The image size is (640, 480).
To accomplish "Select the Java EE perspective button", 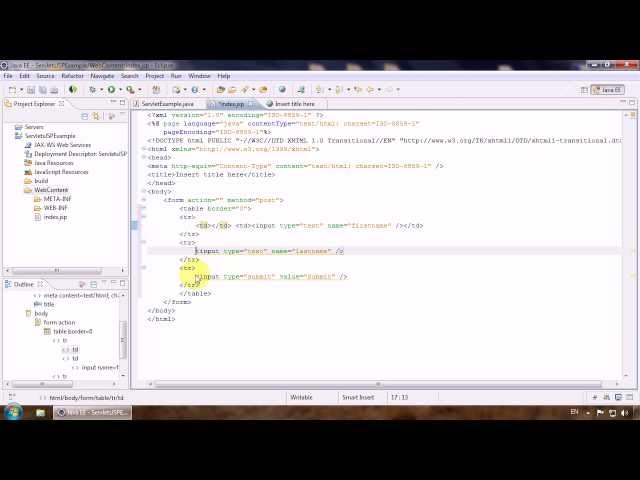I will [607, 90].
